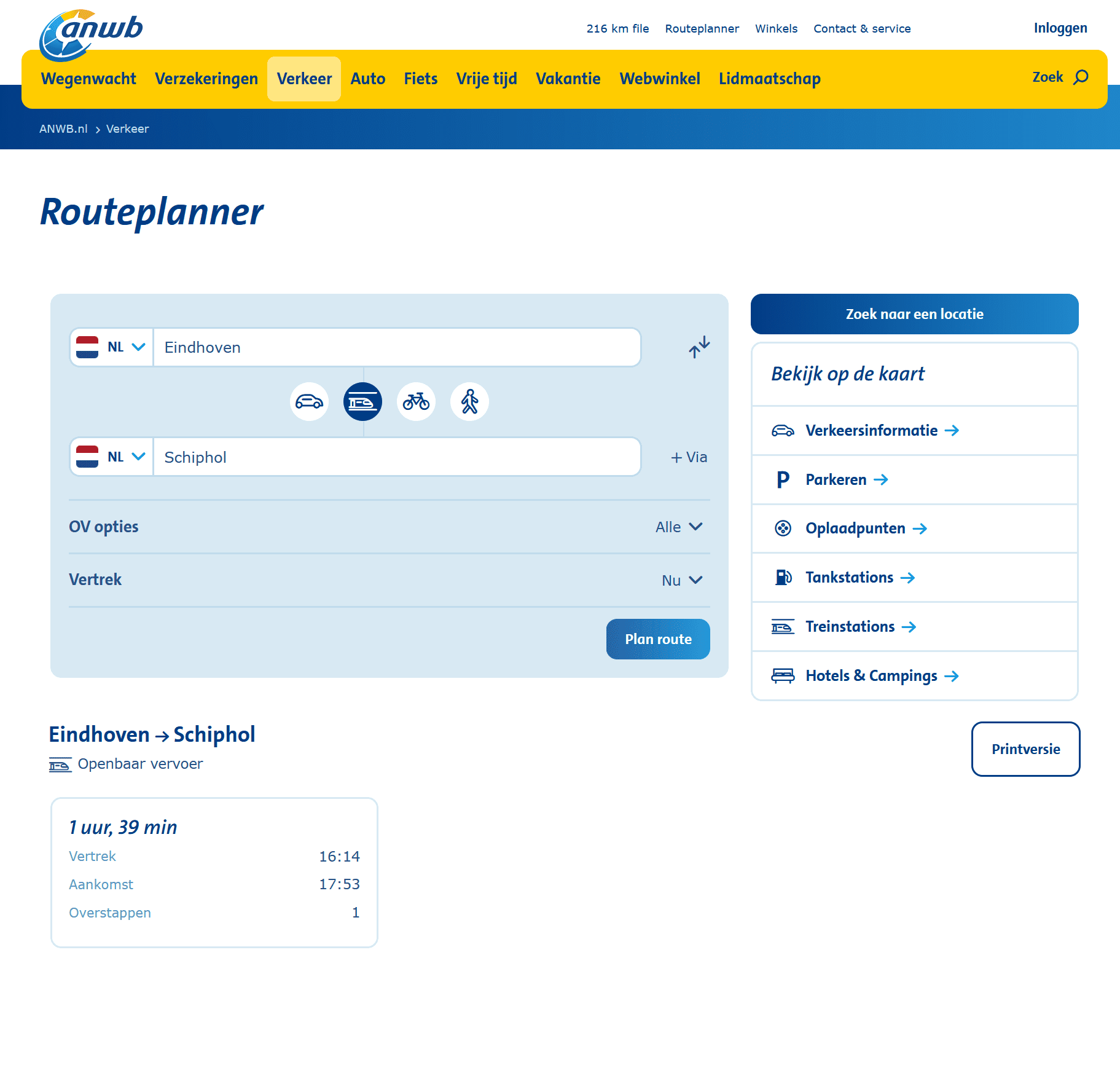Image resolution: width=1120 pixels, height=1065 pixels.
Task: Click the Verkeersinformatie car icon
Action: pos(783,431)
